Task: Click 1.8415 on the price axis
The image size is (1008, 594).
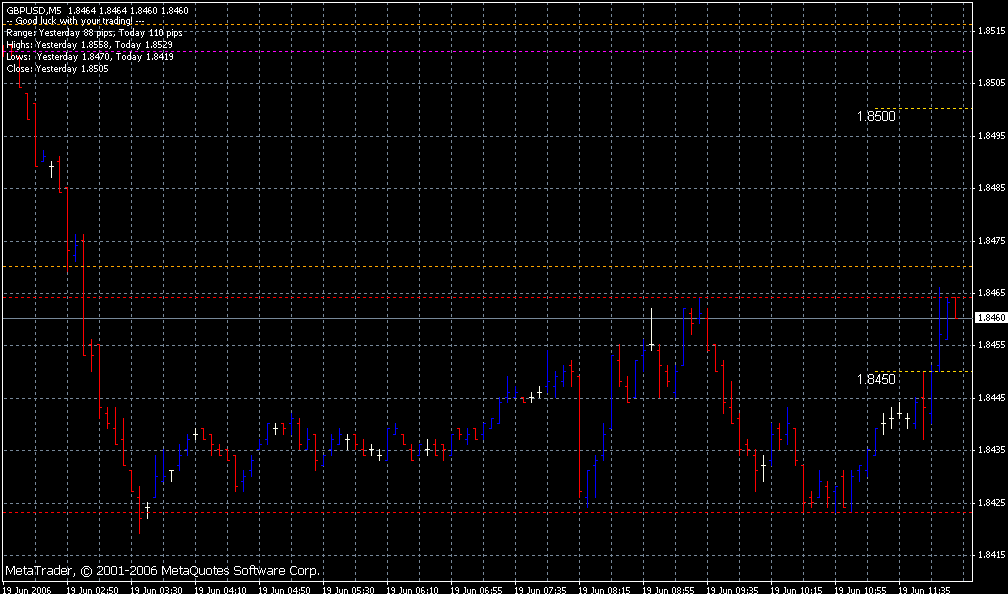Action: tap(991, 555)
